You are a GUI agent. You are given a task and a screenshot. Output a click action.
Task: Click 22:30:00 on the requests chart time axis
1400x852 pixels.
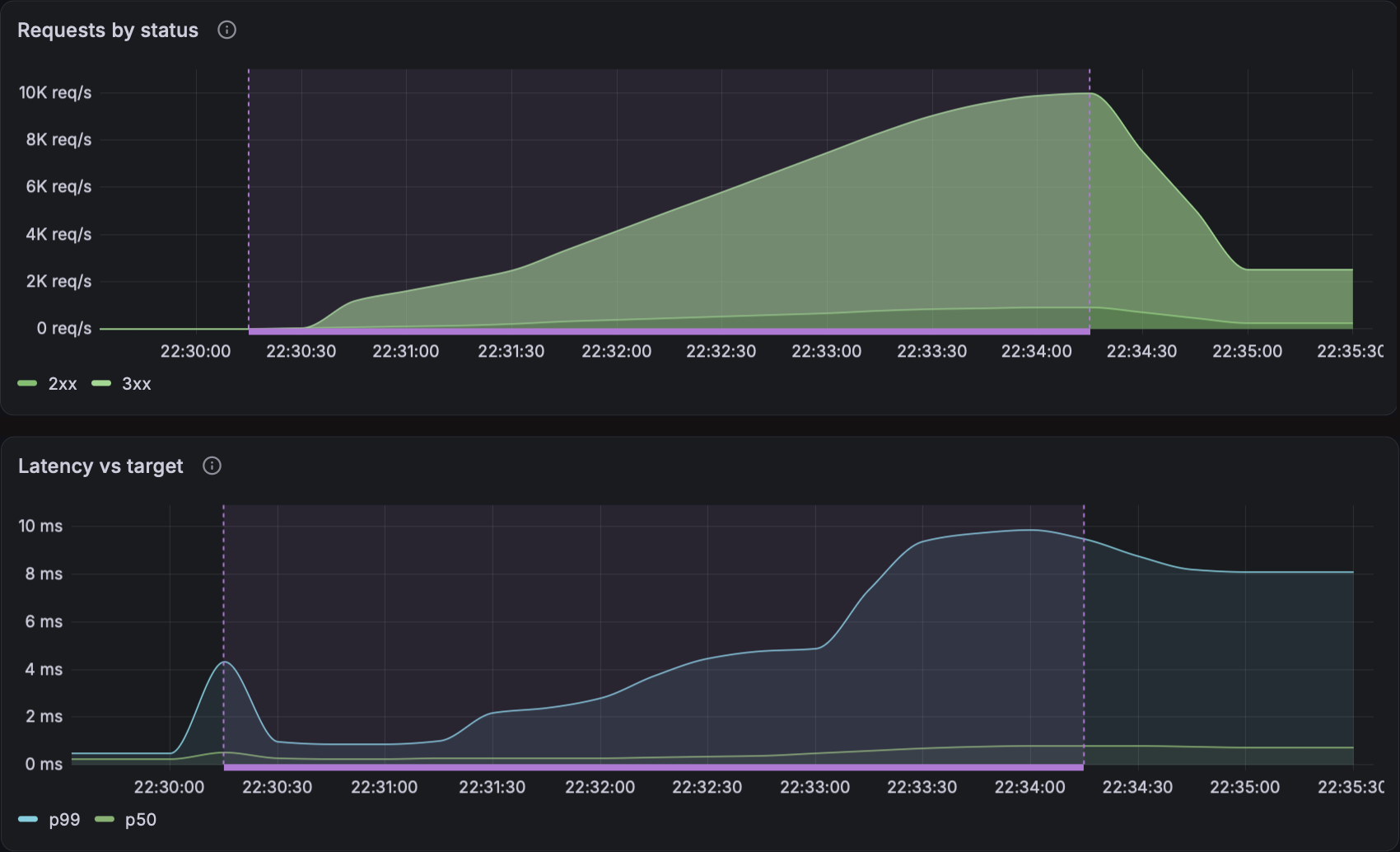click(196, 352)
